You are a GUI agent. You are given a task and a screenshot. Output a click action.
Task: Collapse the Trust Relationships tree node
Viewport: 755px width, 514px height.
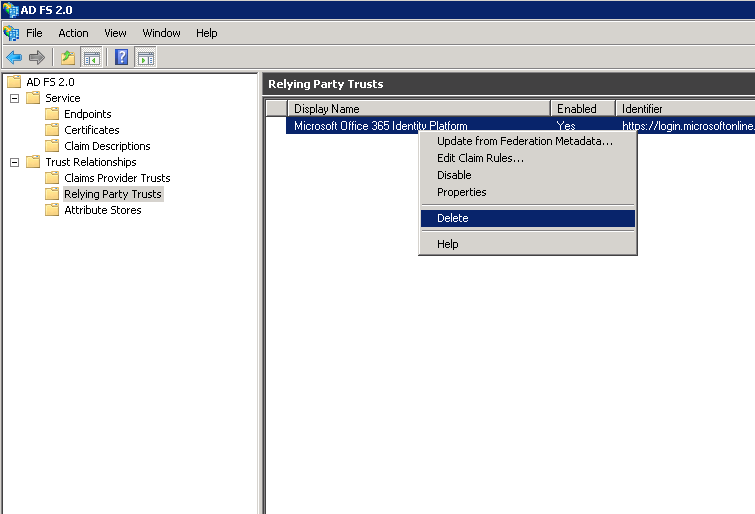(x=14, y=162)
